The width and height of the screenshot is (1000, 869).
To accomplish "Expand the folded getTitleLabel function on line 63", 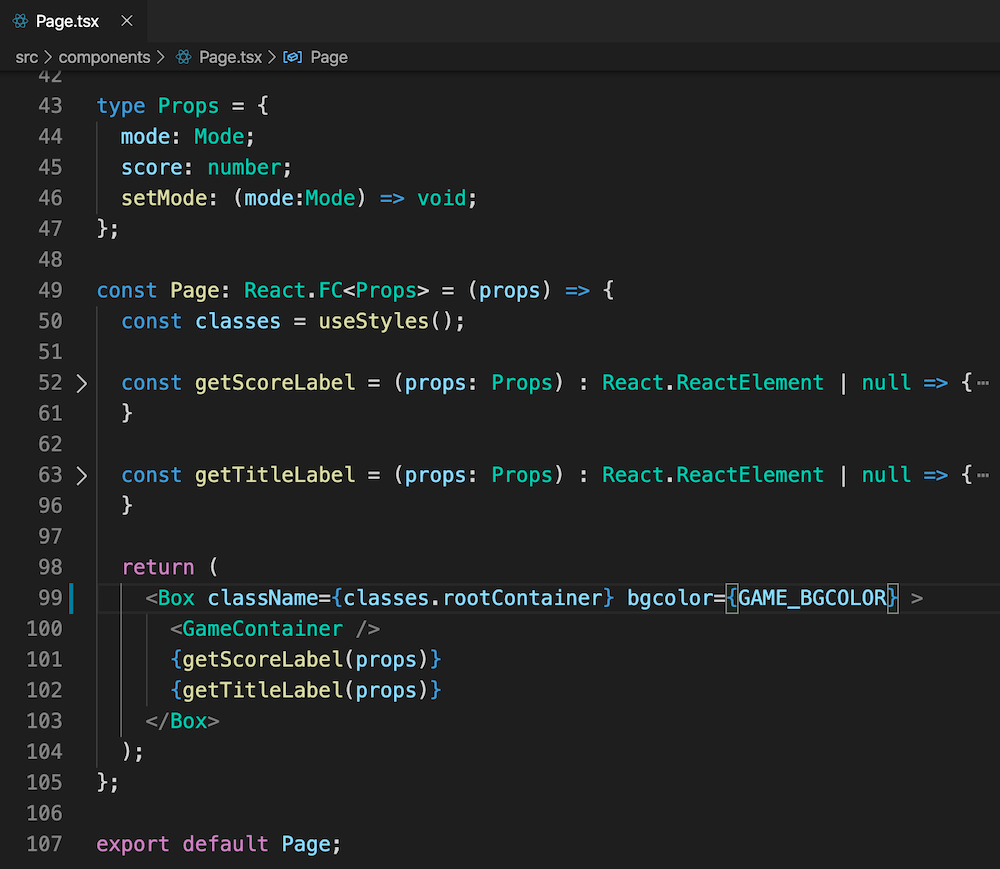I will coord(82,476).
